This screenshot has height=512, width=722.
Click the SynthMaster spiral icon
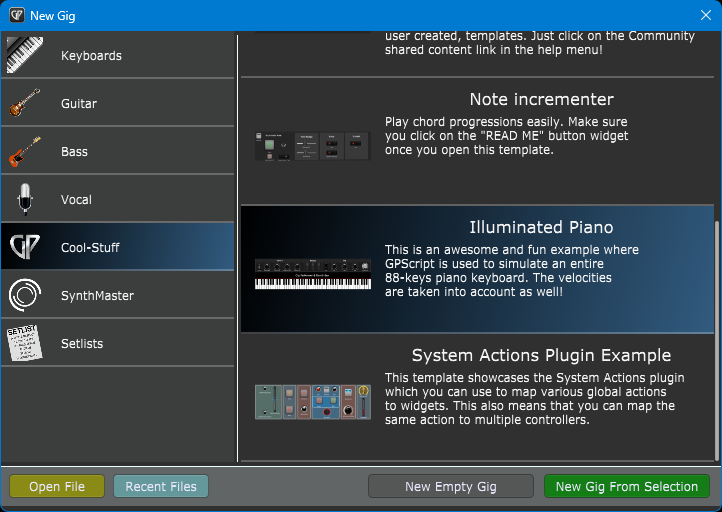pos(25,295)
